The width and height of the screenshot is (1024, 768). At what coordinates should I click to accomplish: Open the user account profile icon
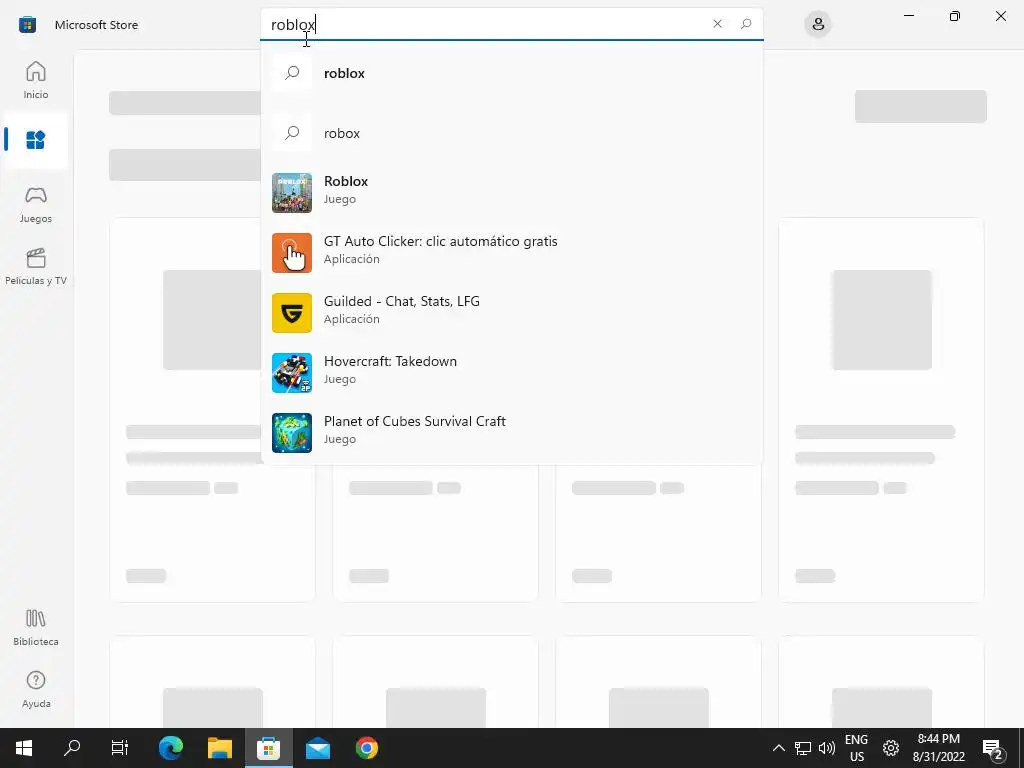point(818,25)
